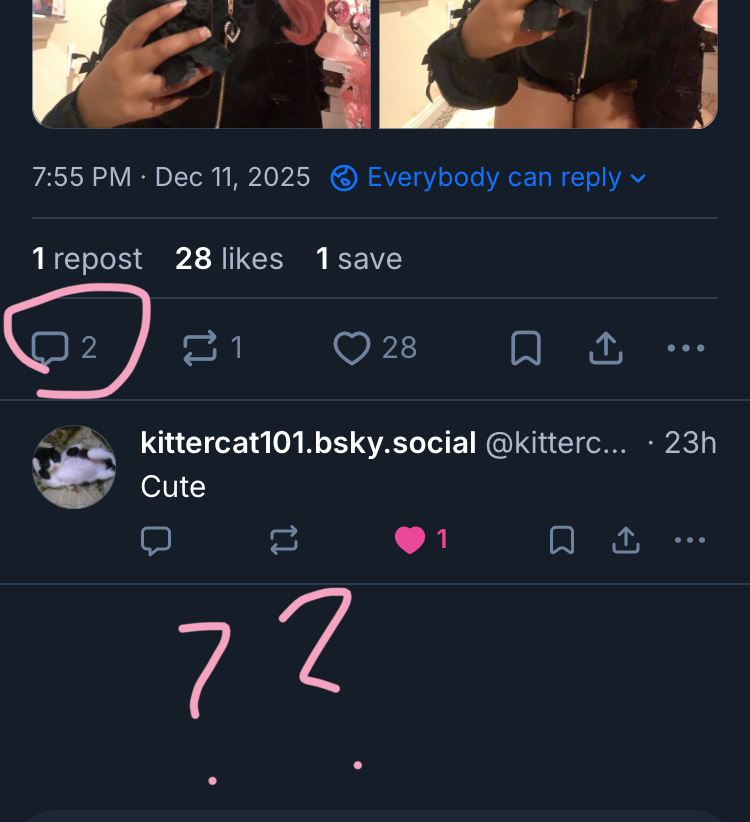Reply to kittercat101's comment
The image size is (750, 822).
pos(156,541)
